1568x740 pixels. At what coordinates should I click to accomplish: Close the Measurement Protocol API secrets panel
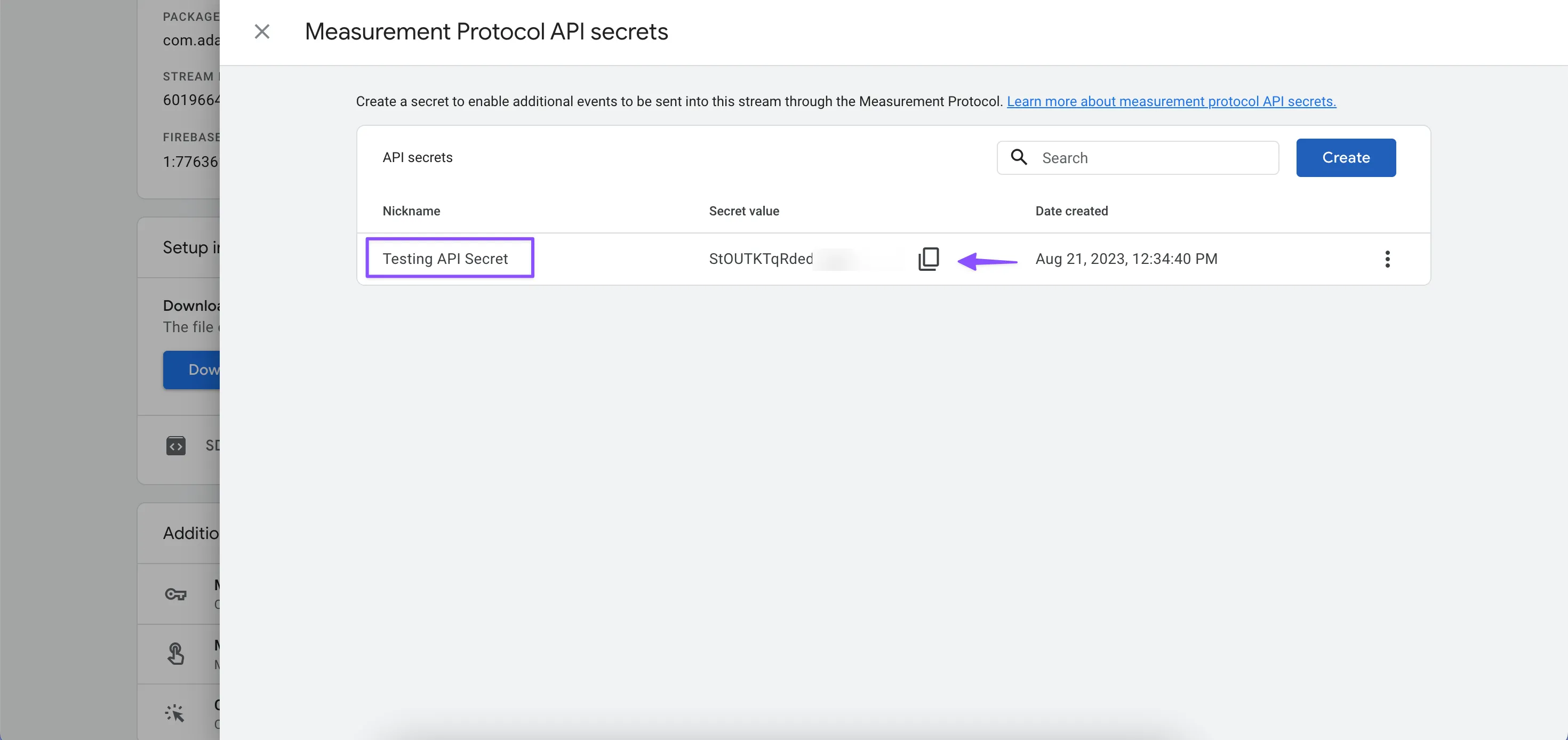coord(262,31)
